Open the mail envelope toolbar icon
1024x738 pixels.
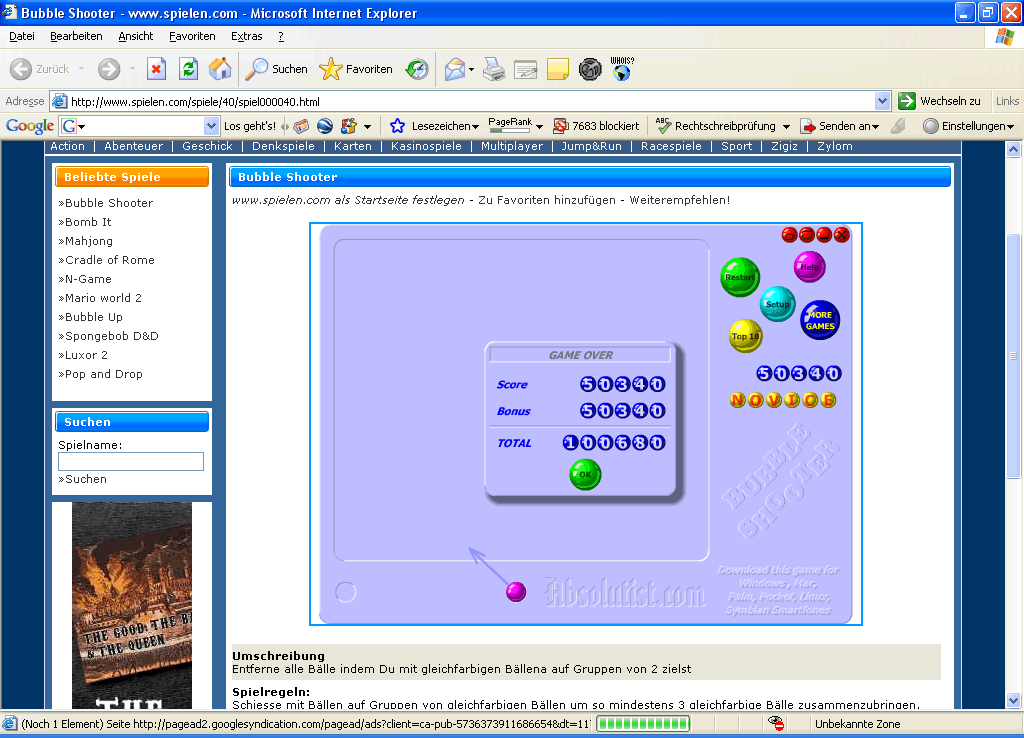tap(455, 69)
